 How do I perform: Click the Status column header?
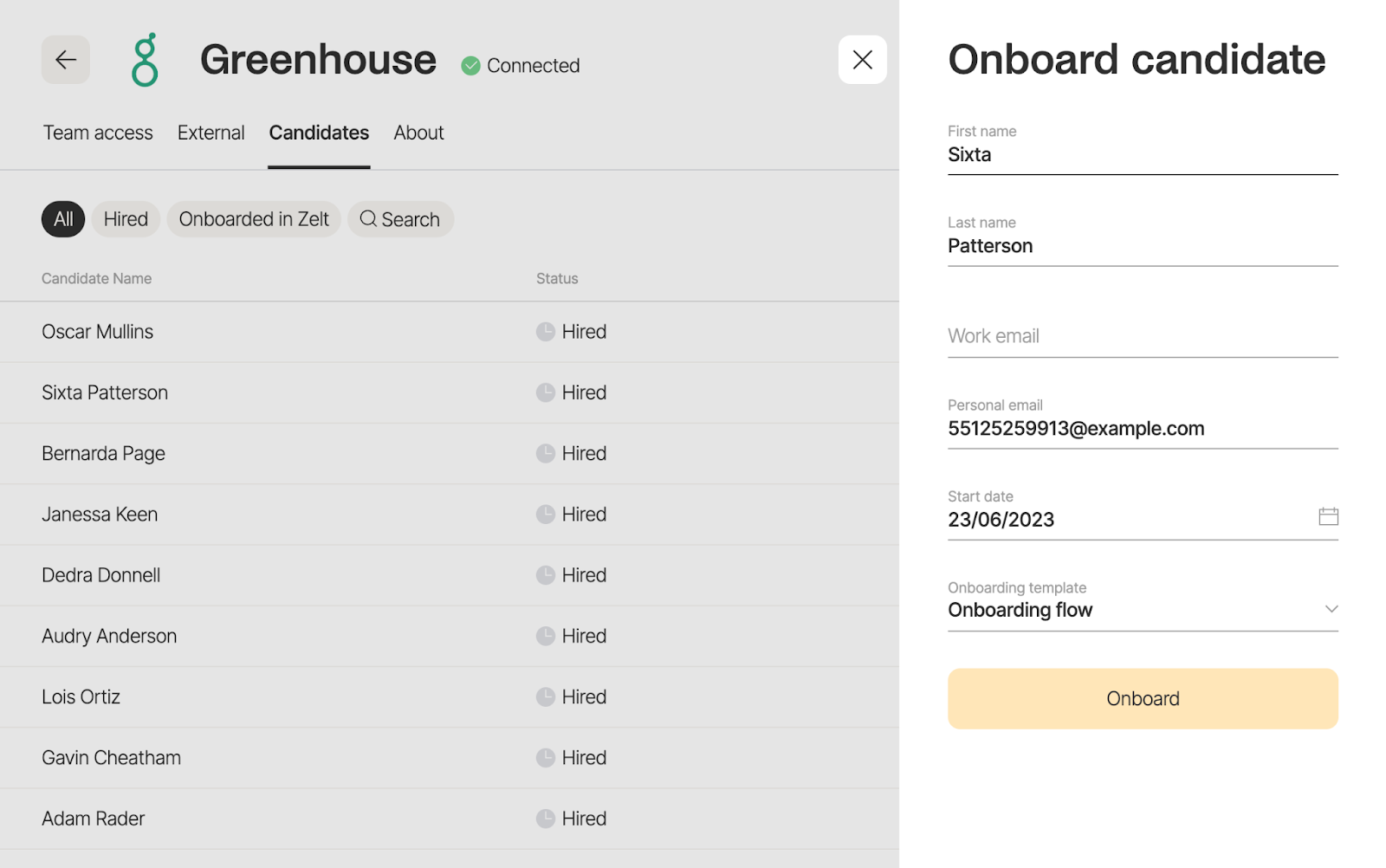pyautogui.click(x=557, y=278)
